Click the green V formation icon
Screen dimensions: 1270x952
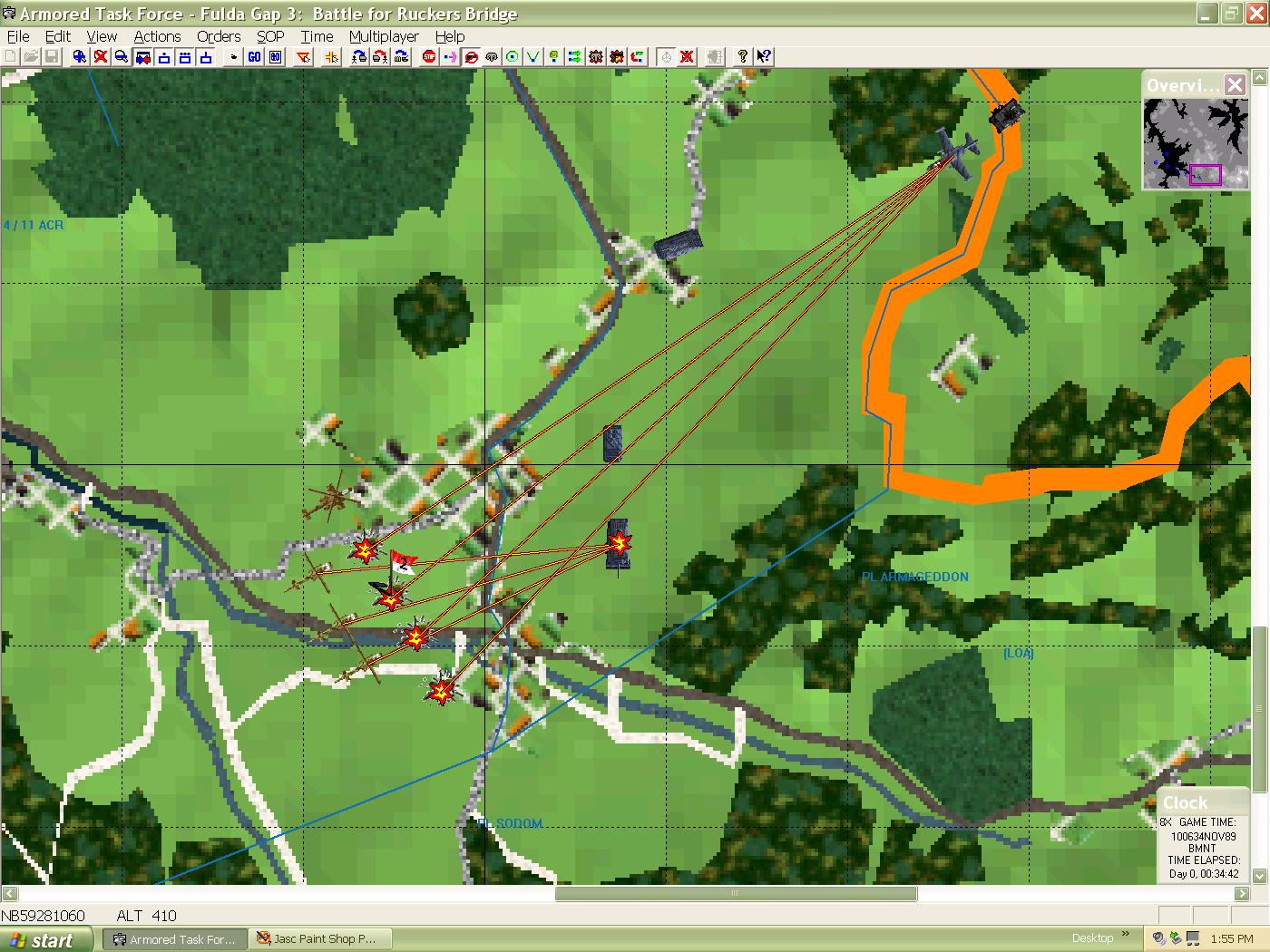pos(533,57)
